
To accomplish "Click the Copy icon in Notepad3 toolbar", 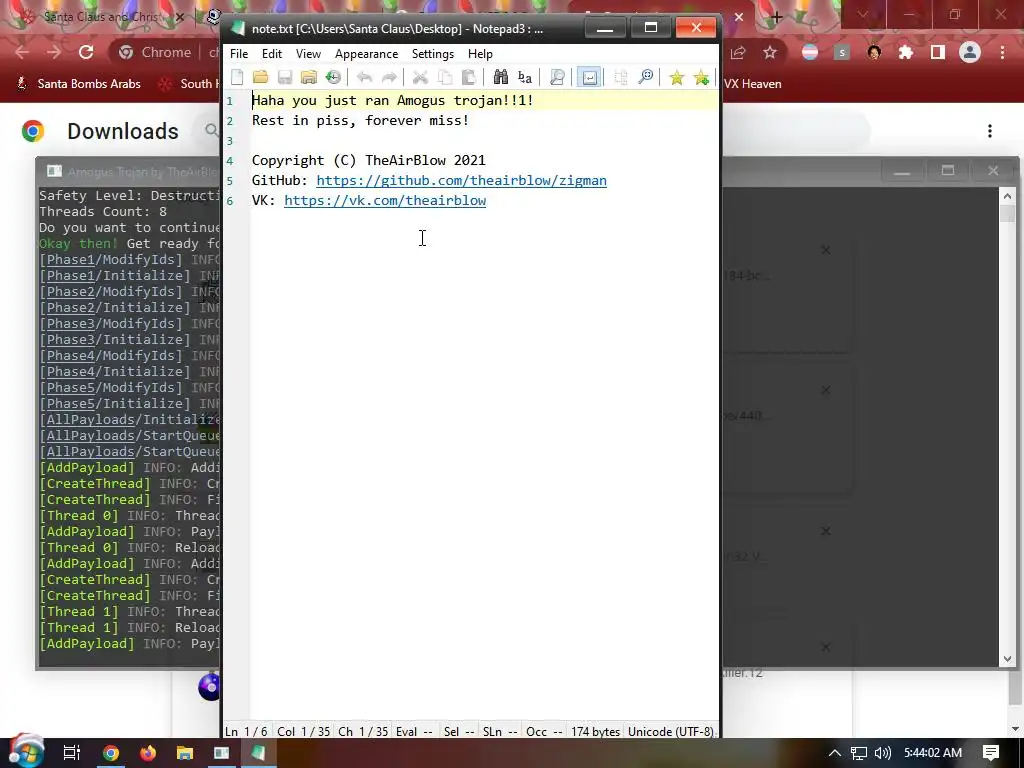I will [x=445, y=77].
